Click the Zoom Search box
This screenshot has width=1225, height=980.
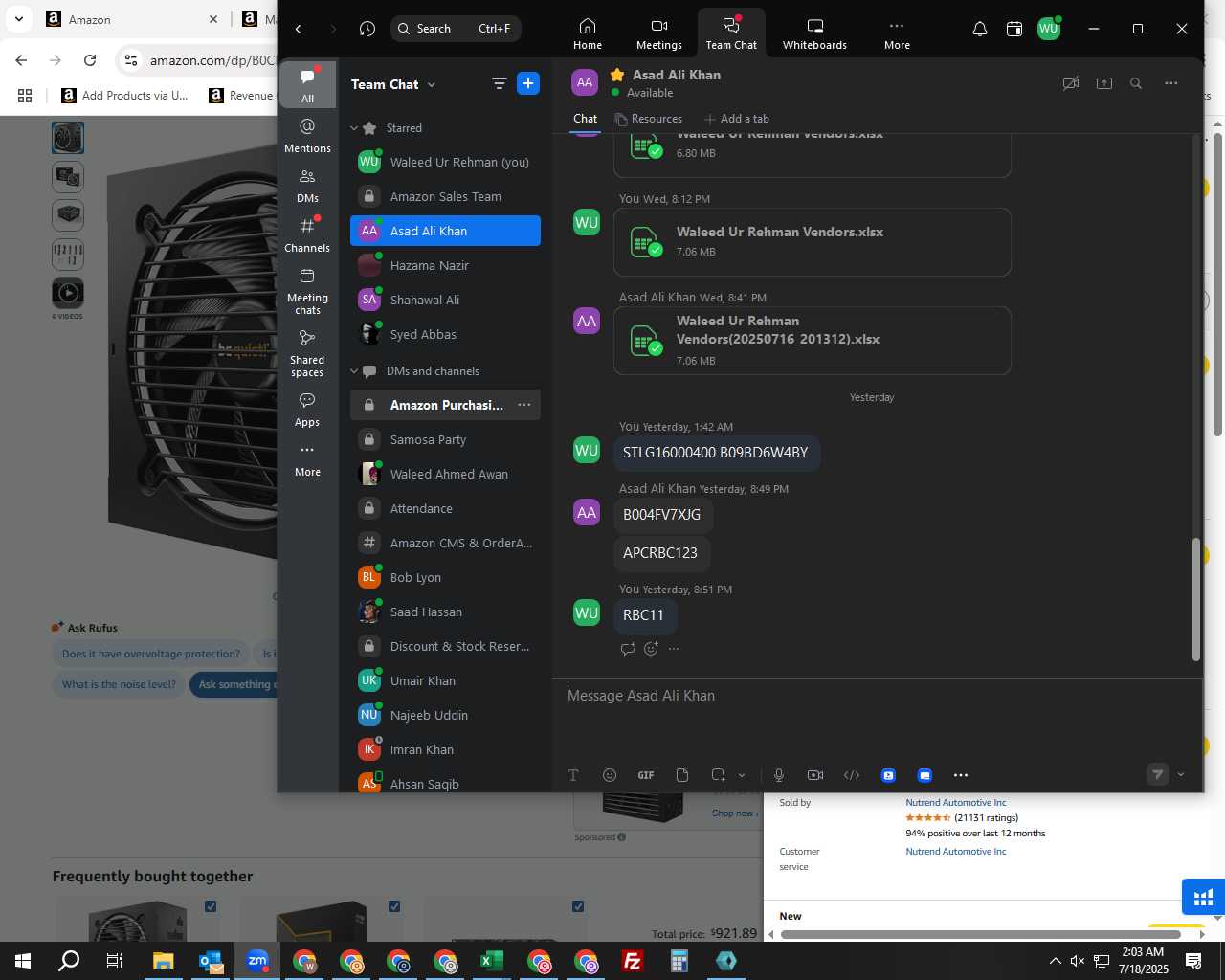click(x=456, y=29)
